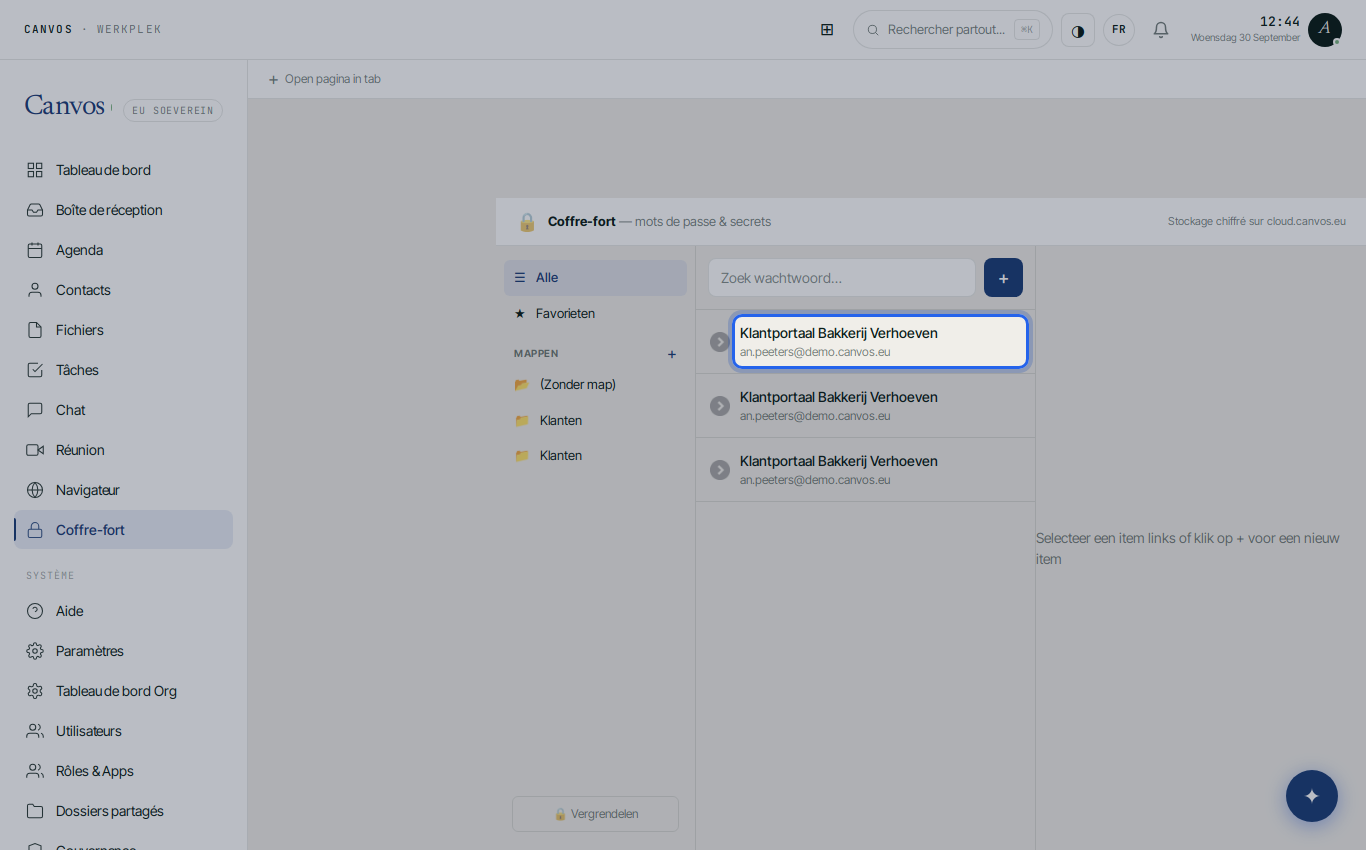1366x850 pixels.
Task: Open the user avatar menu
Action: coord(1324,30)
